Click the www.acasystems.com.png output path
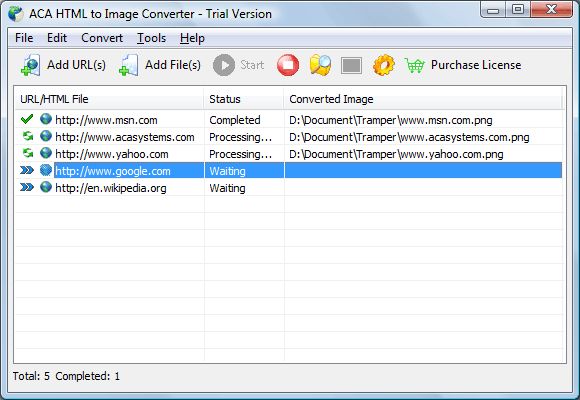The image size is (580, 400). coord(409,137)
